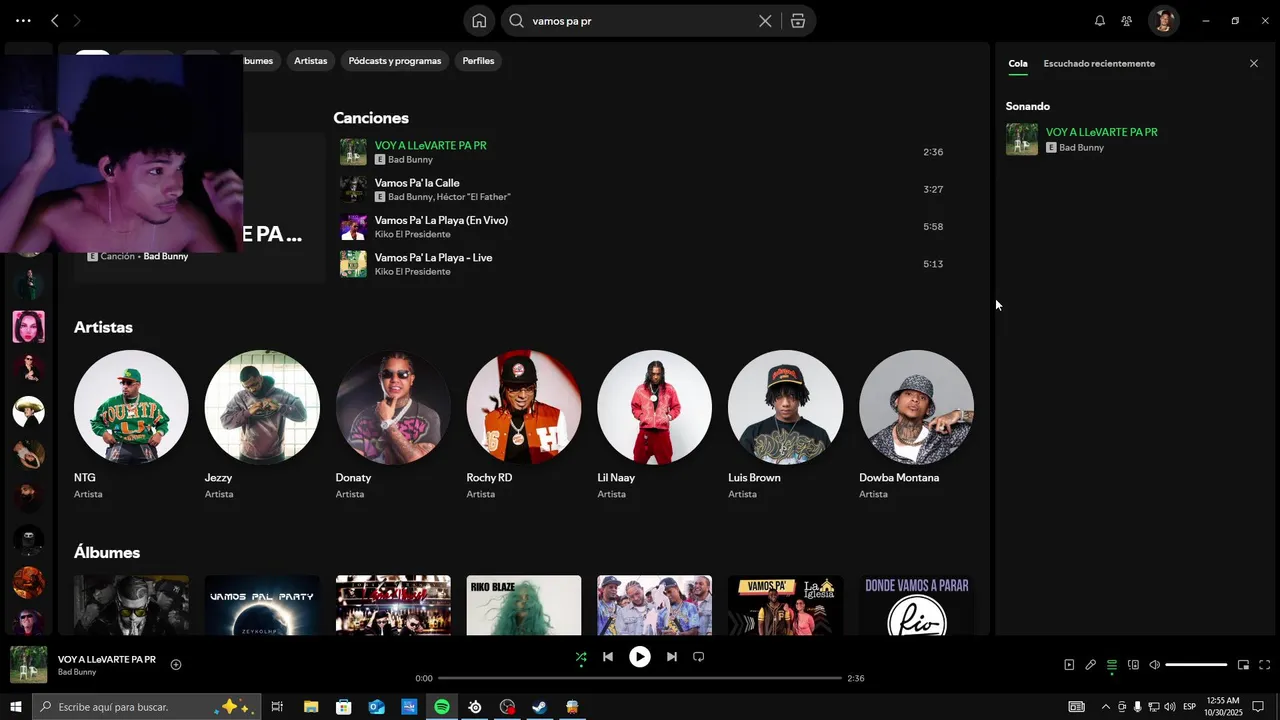This screenshot has height=720, width=1280.
Task: Filter results by Pódcasts y programas
Action: (395, 61)
